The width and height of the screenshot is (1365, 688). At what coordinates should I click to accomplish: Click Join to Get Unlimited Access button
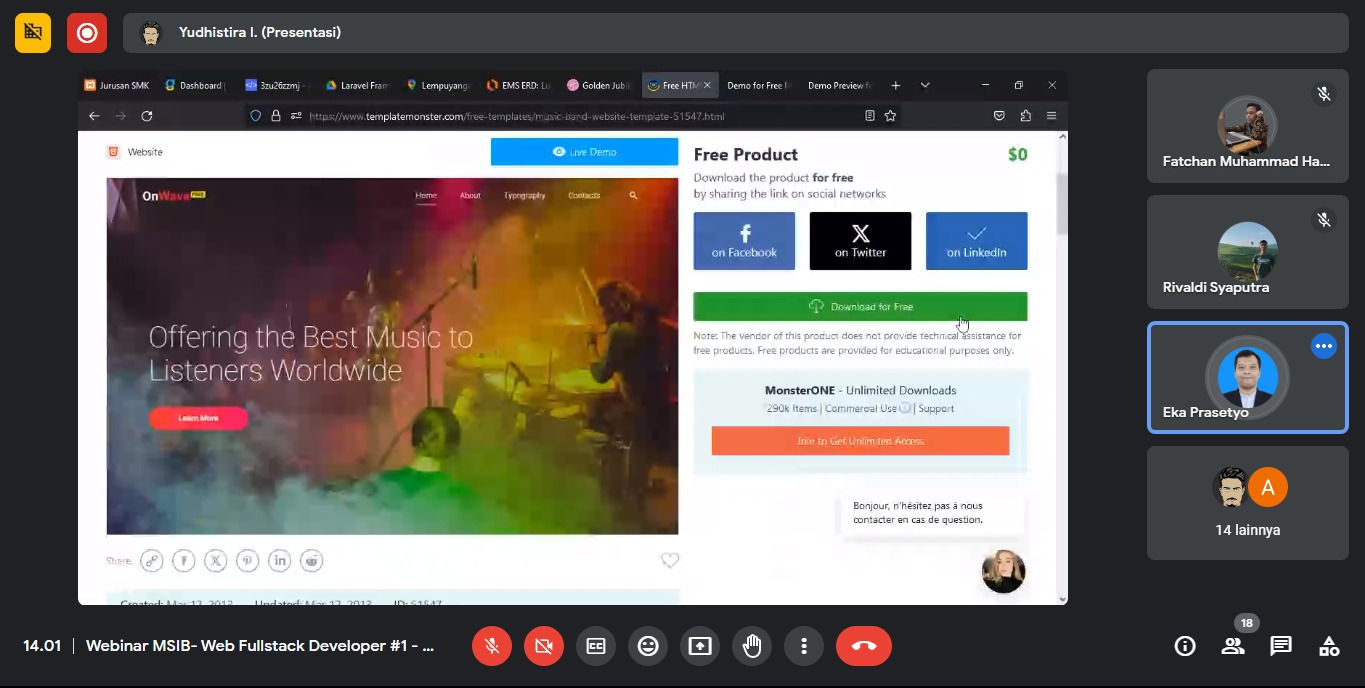(860, 441)
